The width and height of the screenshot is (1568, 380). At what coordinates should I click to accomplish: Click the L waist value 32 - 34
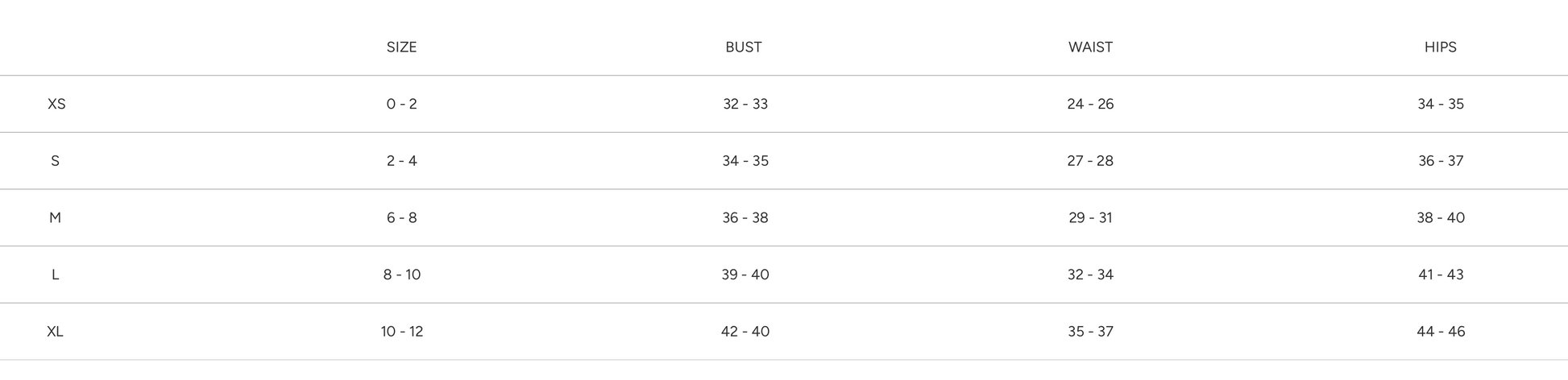tap(1090, 275)
